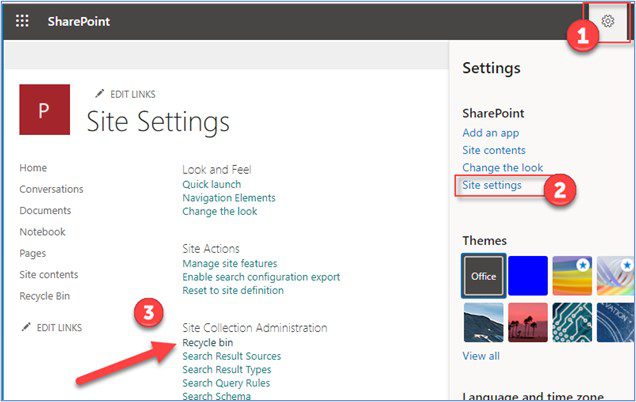
Task: Select the yellow orange striped theme
Action: coord(572,276)
